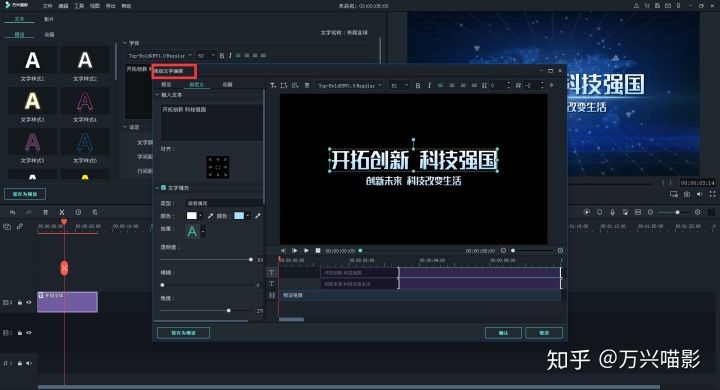Select the 文字样式1 preset thumbnail
This screenshot has height=390, width=720.
[32, 60]
